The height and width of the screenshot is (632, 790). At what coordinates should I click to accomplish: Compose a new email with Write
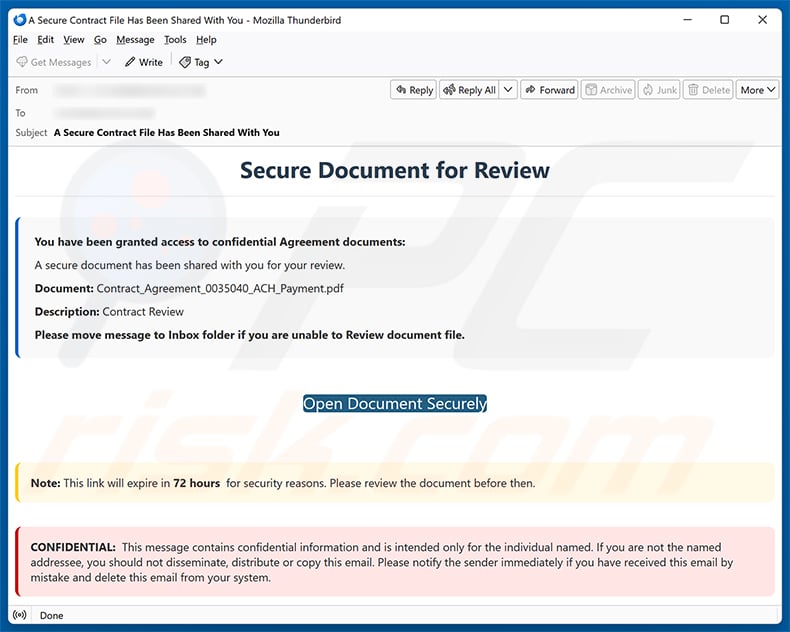[x=144, y=62]
